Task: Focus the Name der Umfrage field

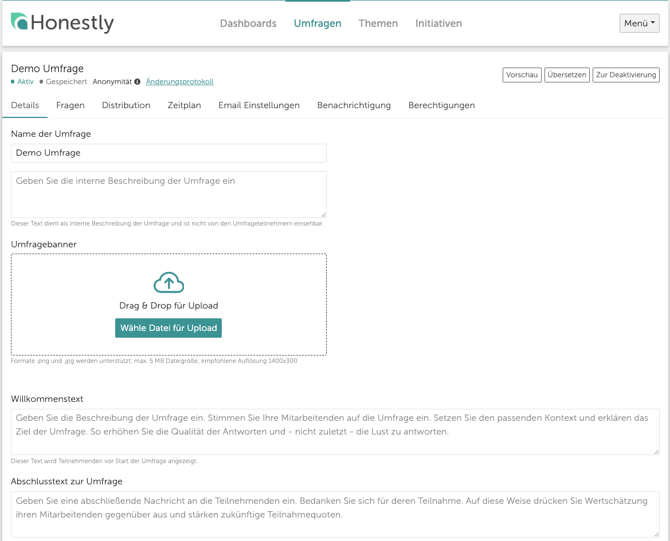Action: (x=168, y=153)
